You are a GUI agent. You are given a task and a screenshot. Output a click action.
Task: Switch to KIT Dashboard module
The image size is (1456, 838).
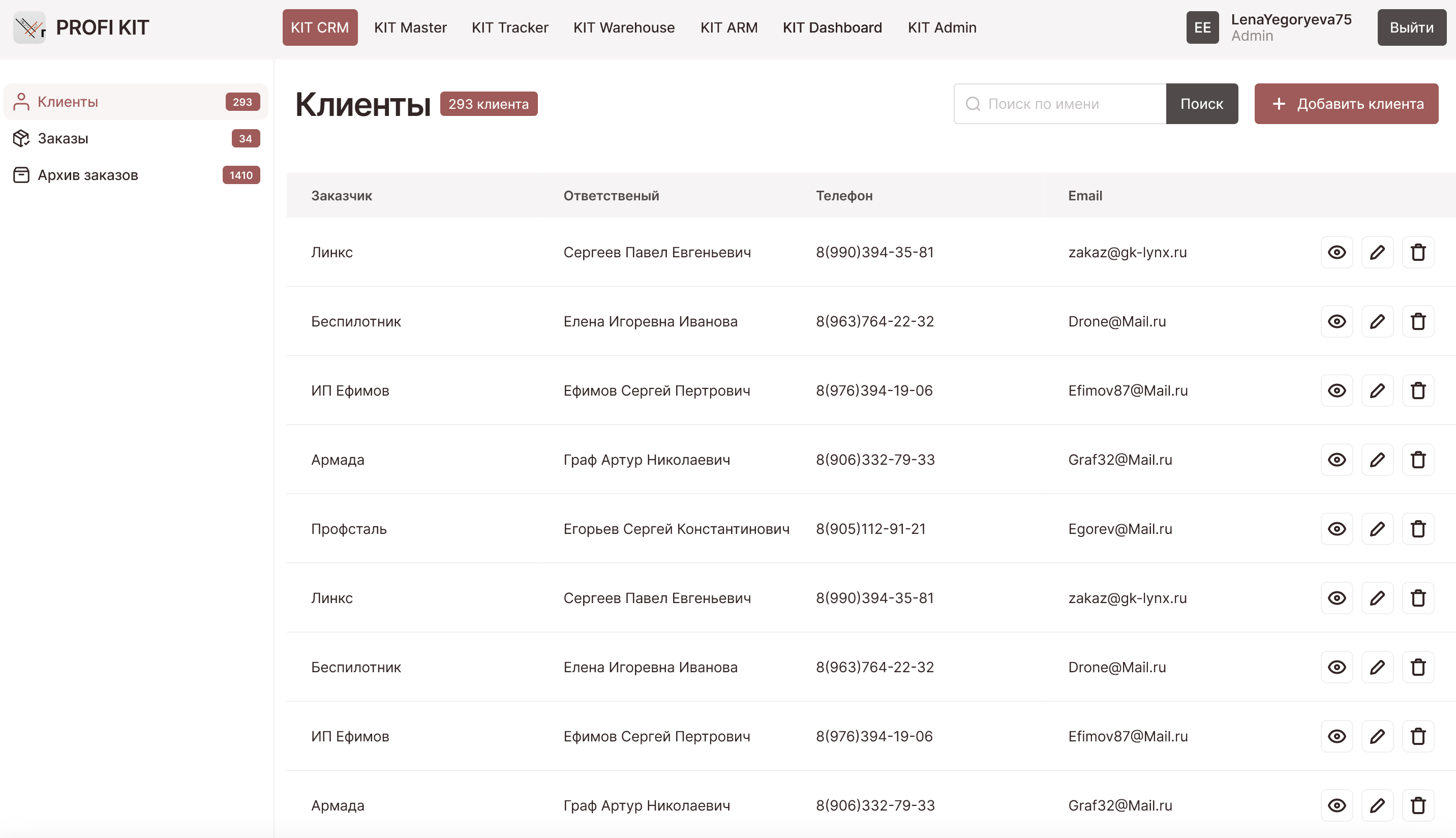[x=832, y=27]
